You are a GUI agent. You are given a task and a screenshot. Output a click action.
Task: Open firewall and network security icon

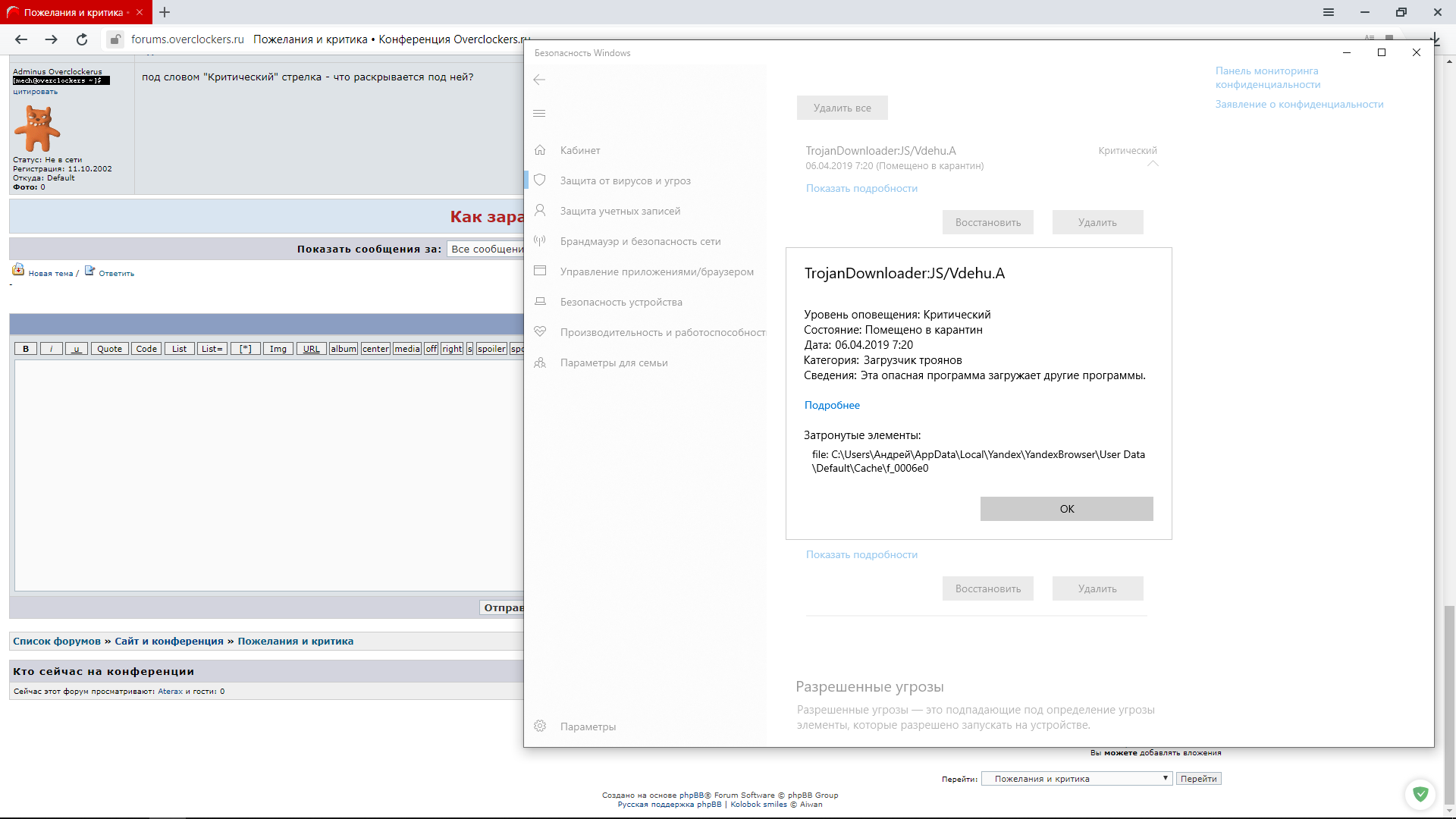point(540,241)
